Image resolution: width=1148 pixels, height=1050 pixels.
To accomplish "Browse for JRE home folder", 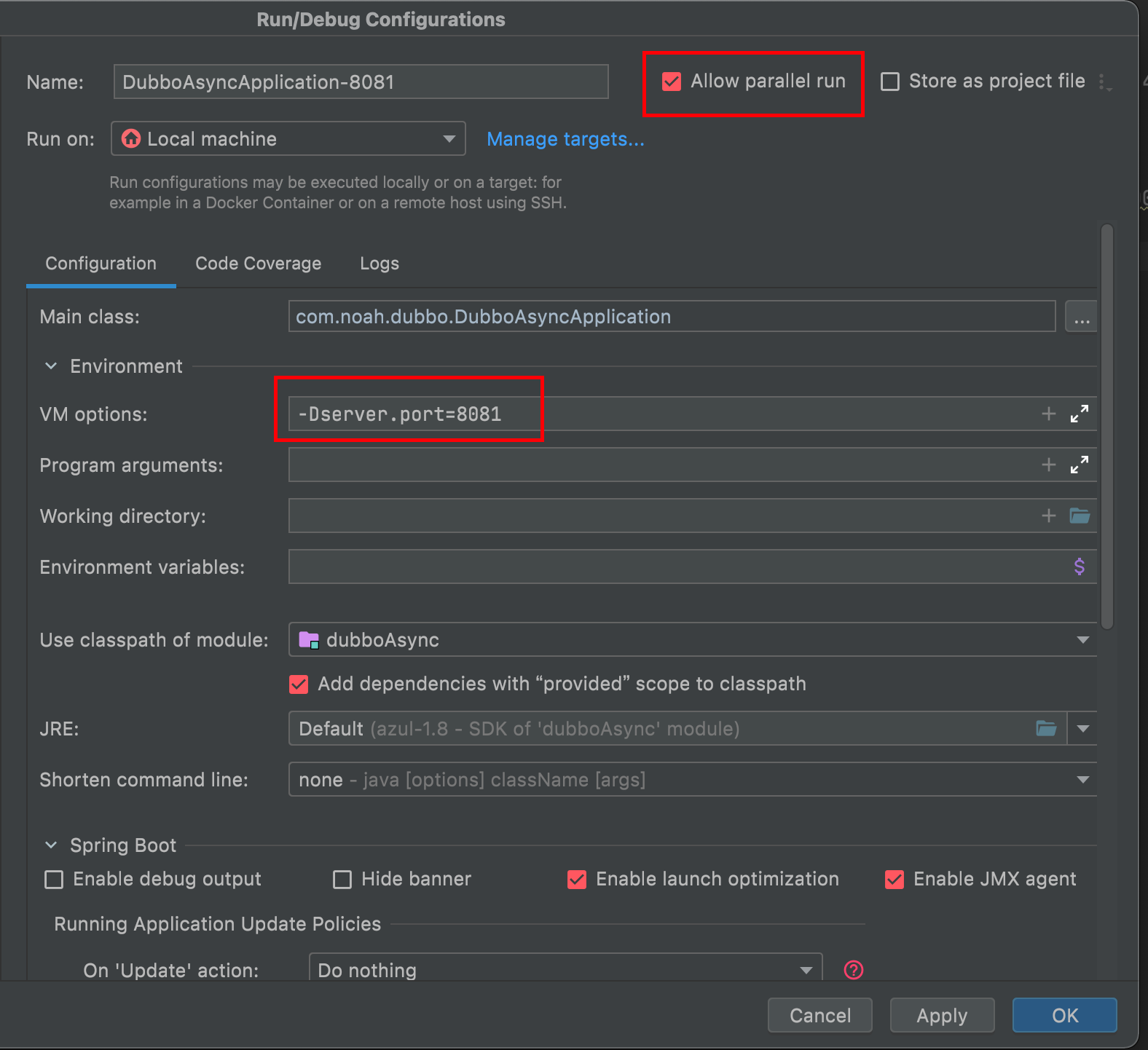I will [1046, 728].
